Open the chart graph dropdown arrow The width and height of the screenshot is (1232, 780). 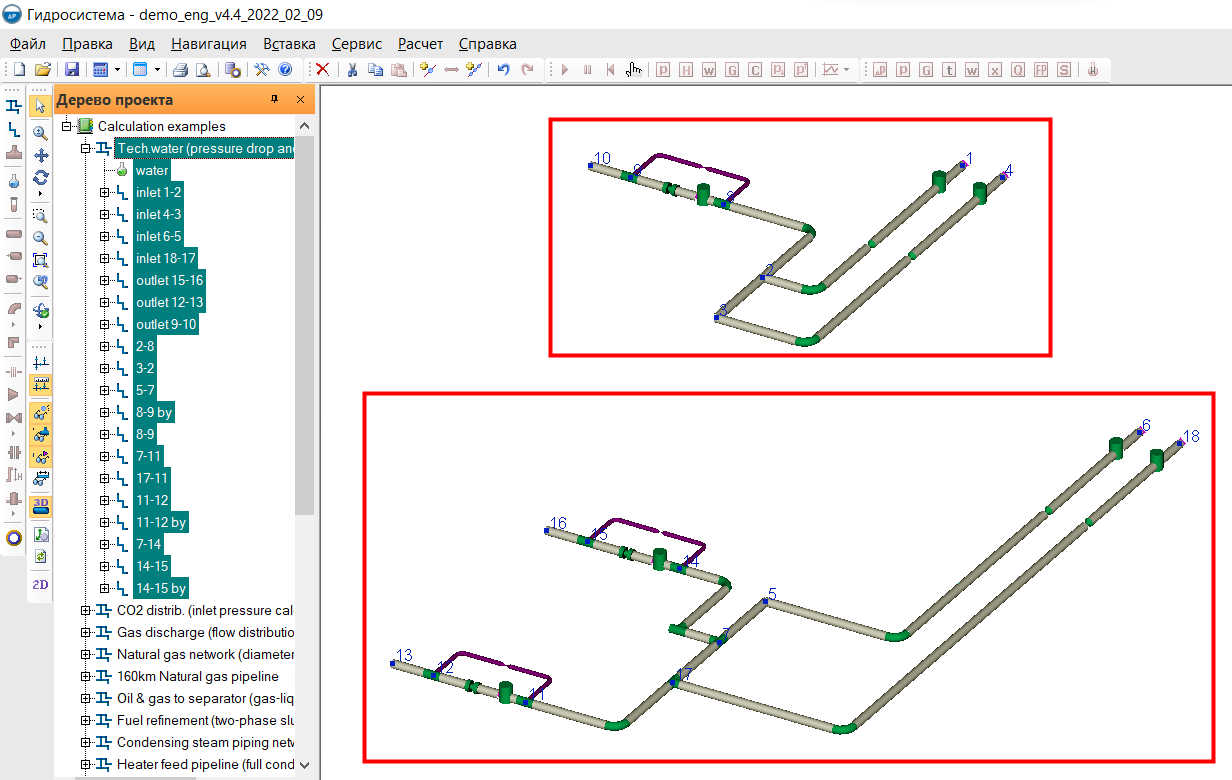coord(847,70)
